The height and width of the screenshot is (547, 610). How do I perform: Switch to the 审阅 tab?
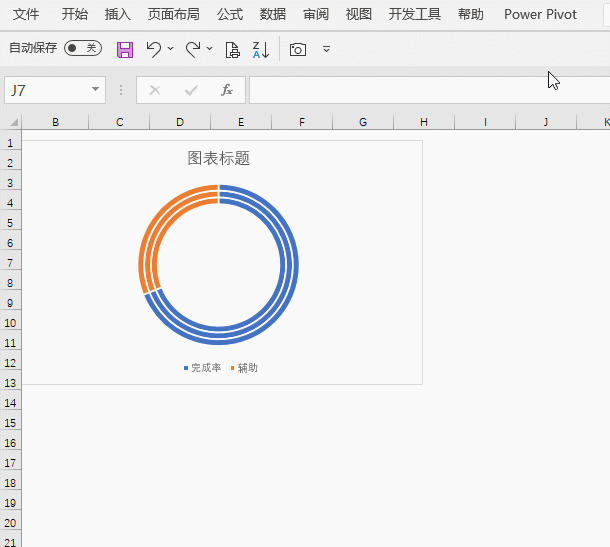(x=316, y=14)
